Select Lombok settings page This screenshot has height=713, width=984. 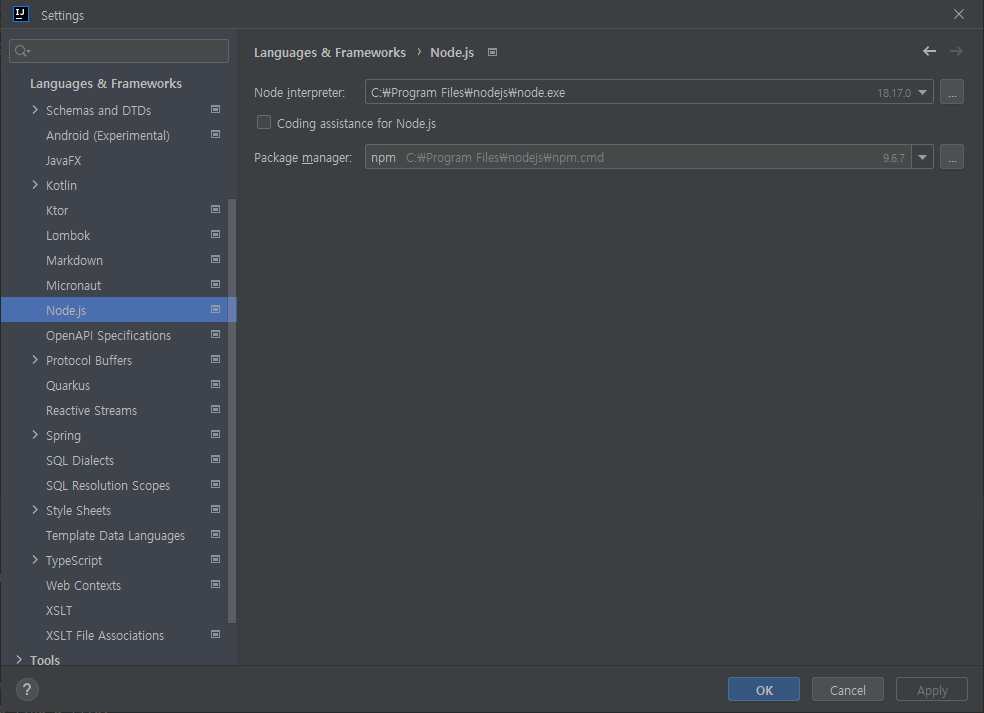pos(68,235)
